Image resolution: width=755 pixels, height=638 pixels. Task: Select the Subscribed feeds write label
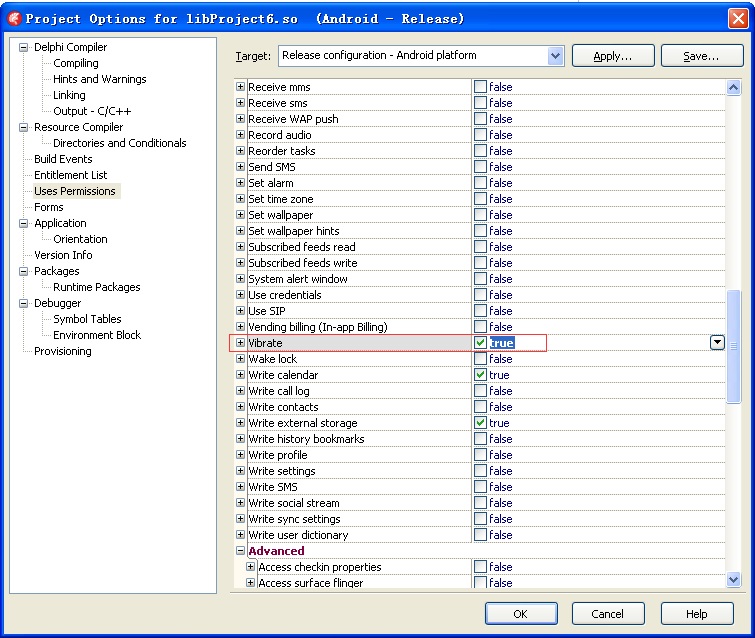[x=302, y=263]
